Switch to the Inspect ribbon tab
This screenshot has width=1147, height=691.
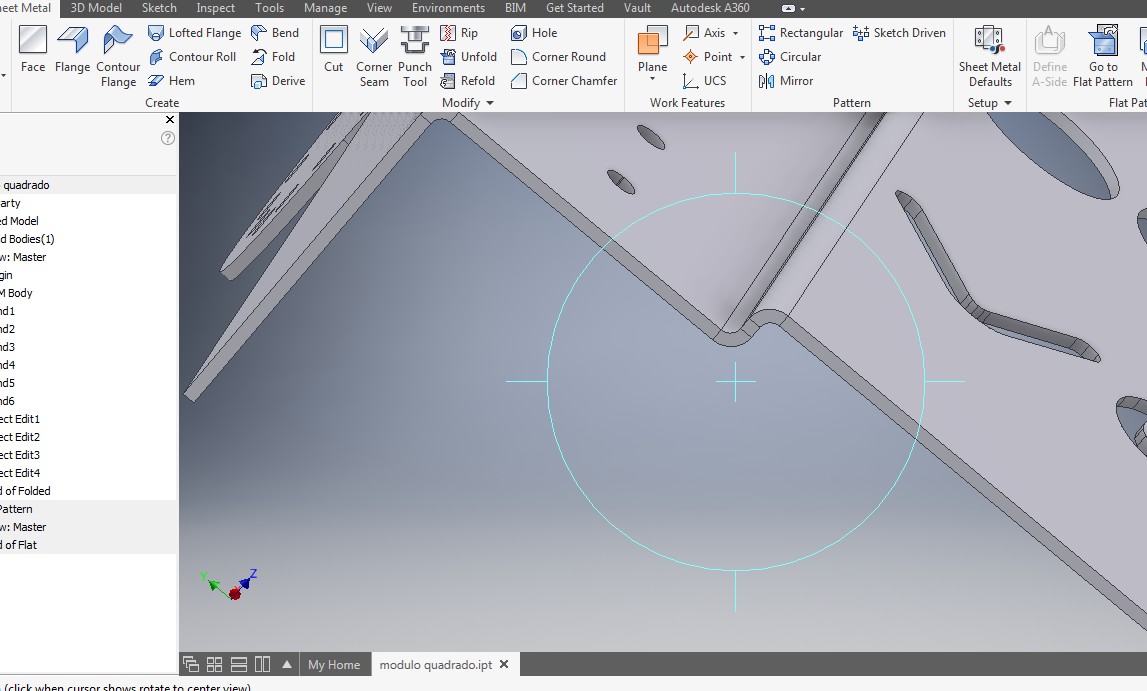click(x=215, y=8)
